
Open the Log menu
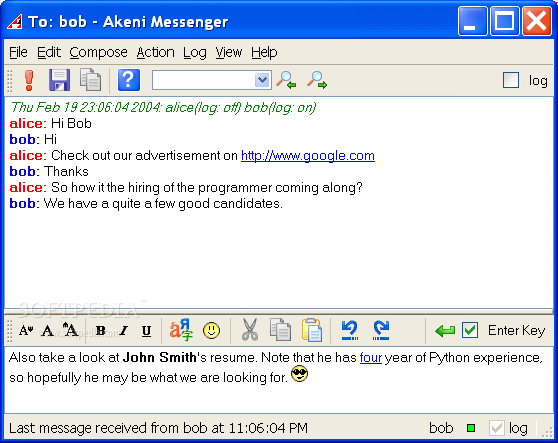click(195, 53)
